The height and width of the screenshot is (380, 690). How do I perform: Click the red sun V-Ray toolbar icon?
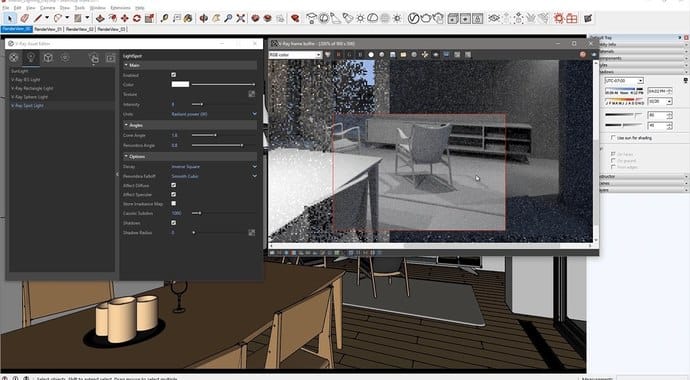(x=559, y=18)
